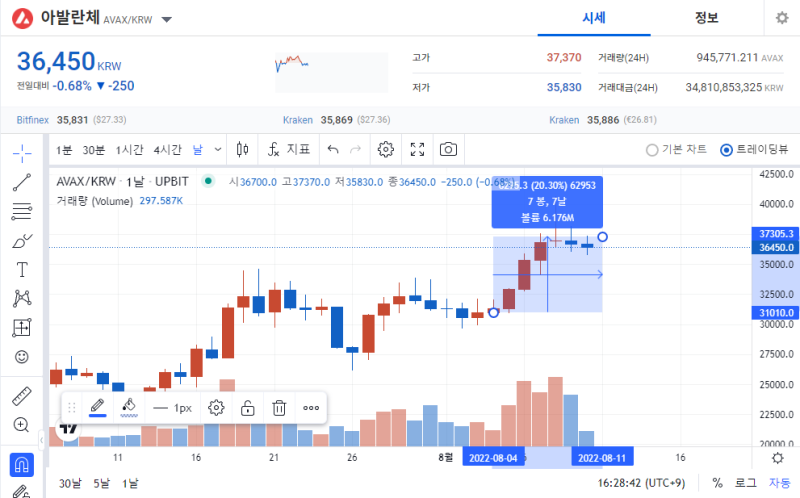800x498 pixels.
Task: Select the 30분 timeframe
Action: (x=93, y=150)
